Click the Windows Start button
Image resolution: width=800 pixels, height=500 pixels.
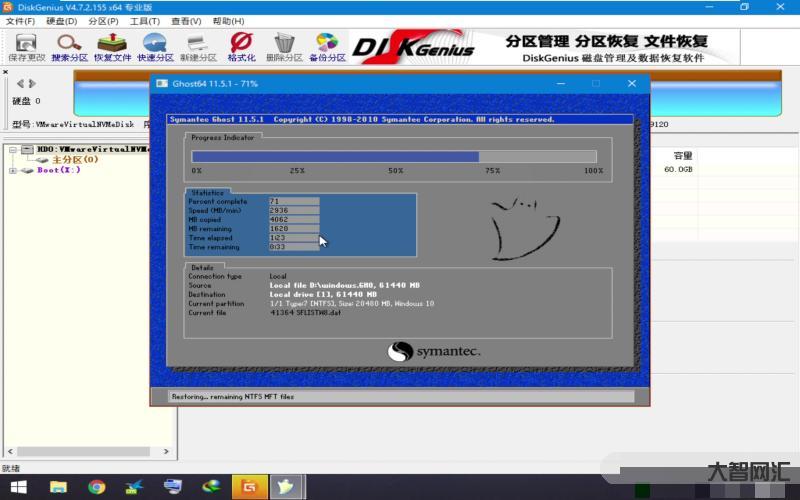click(x=18, y=487)
